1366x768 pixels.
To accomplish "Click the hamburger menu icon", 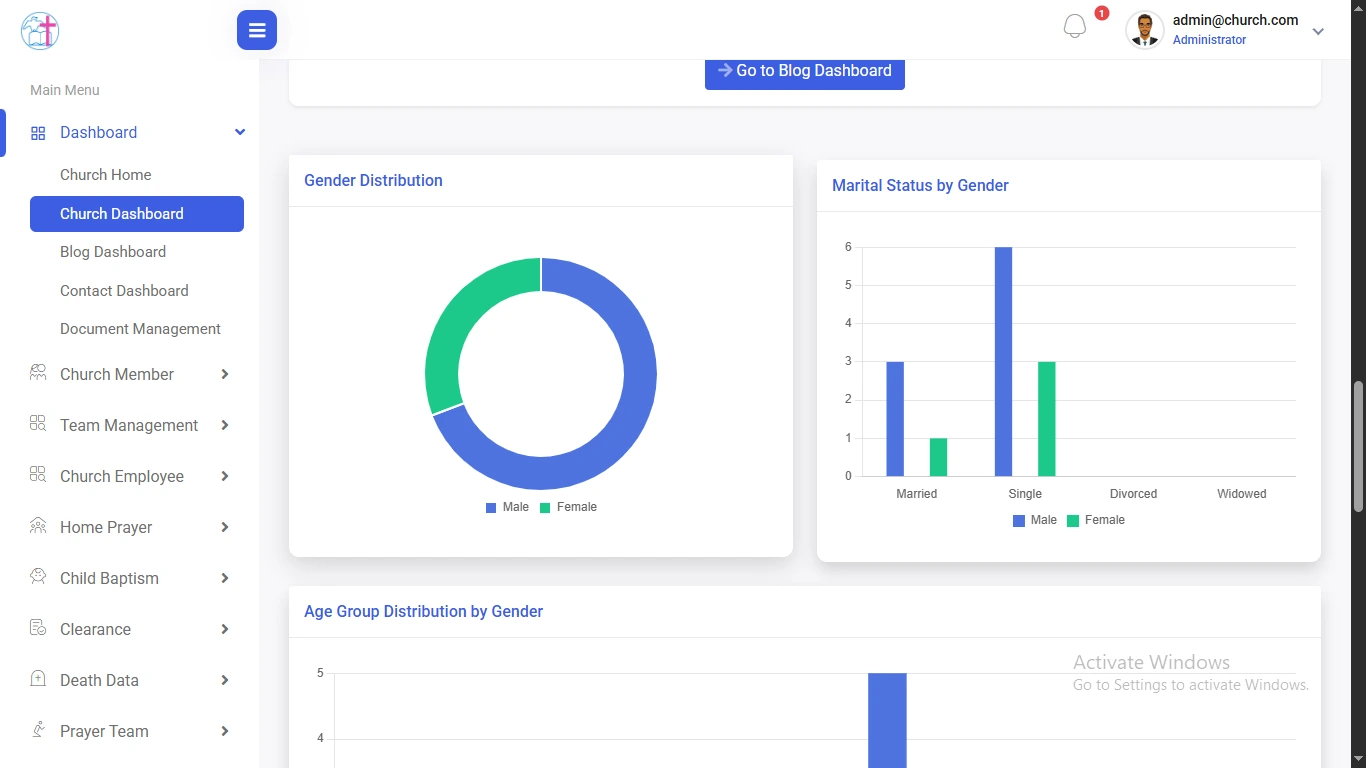I will pos(256,30).
